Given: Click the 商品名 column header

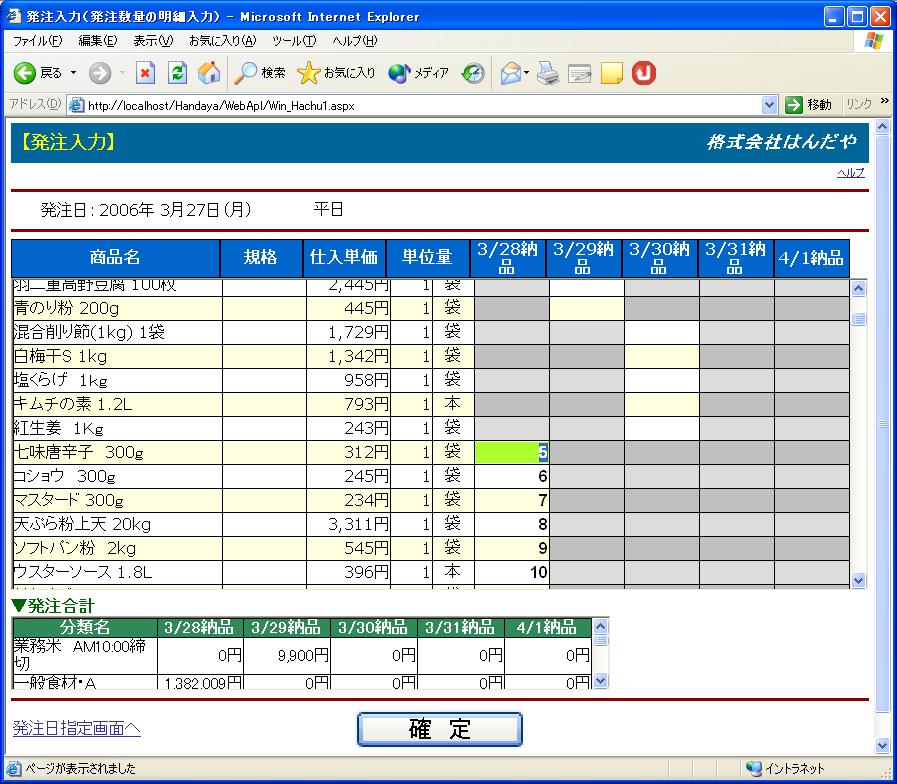Looking at the screenshot, I should (116, 259).
